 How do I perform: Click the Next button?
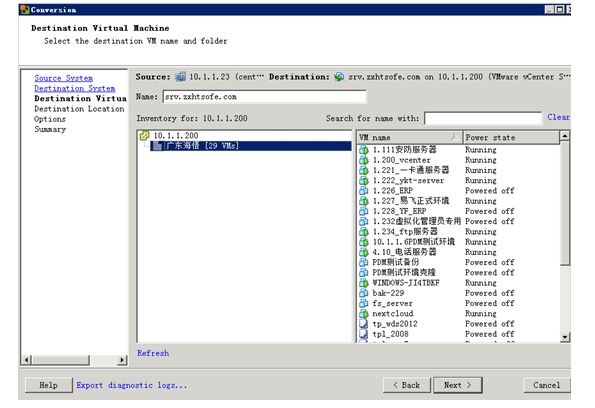click(x=458, y=385)
